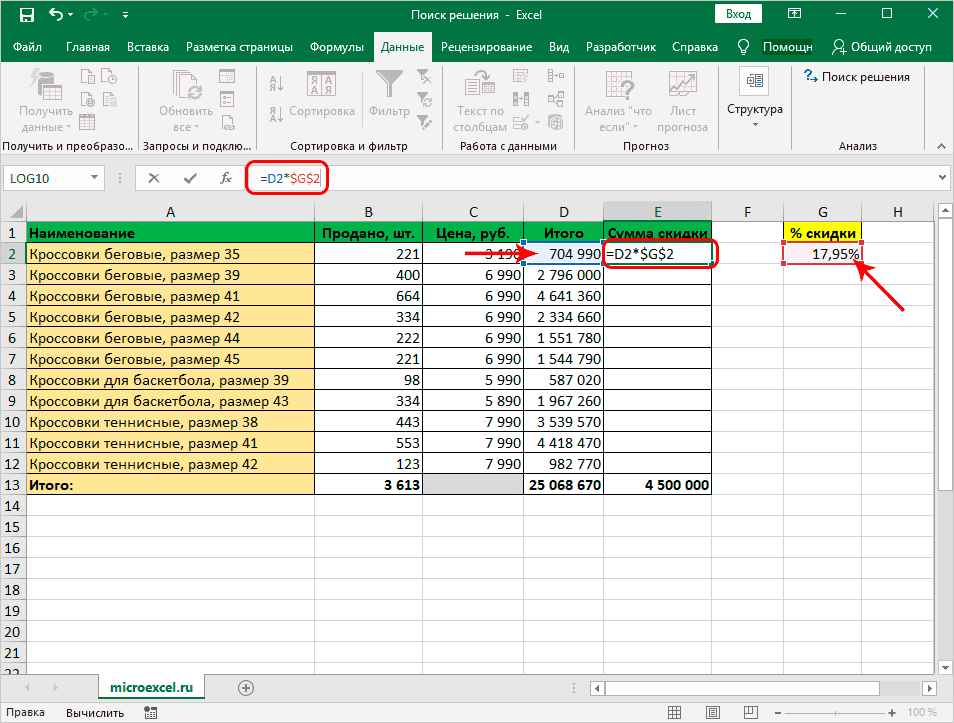
Task: Confirm formula with the checkmark icon
Action: click(x=190, y=178)
